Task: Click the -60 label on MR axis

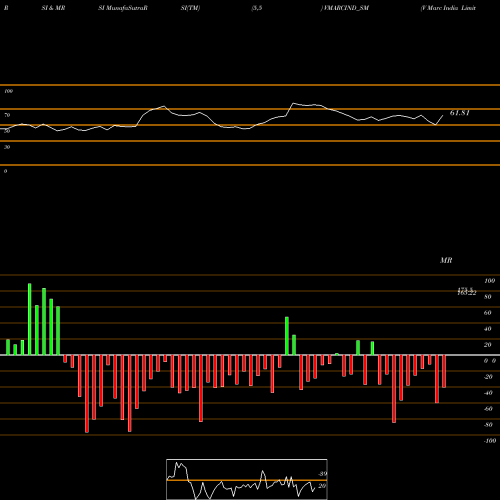Action: [488, 409]
